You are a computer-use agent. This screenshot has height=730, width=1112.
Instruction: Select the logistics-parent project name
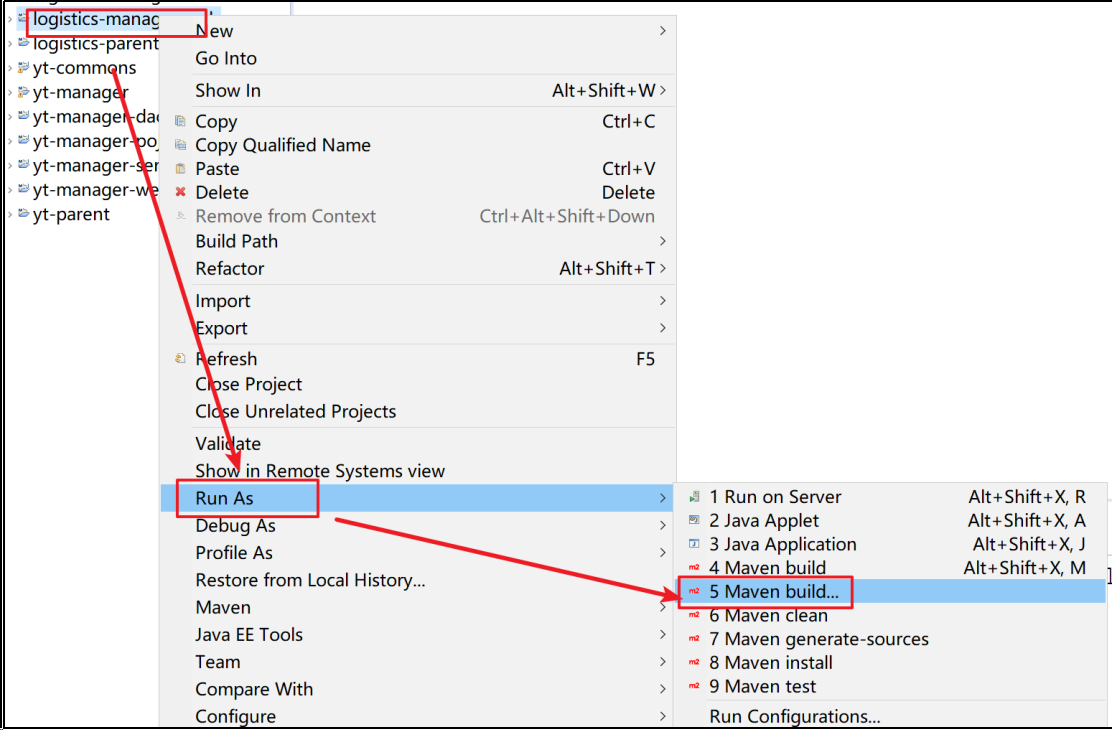tap(96, 43)
